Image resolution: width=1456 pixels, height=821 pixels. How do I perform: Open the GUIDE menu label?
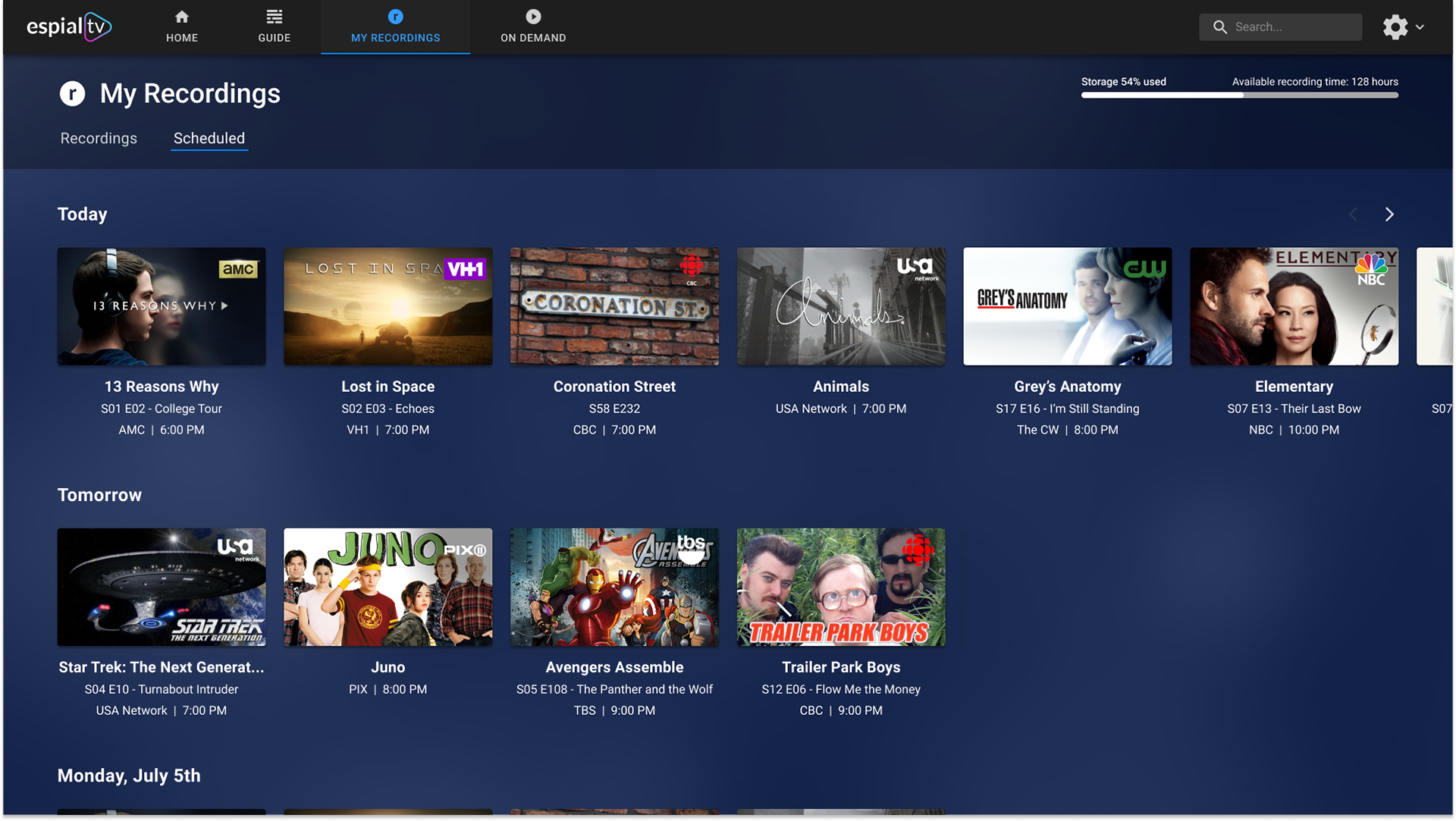click(x=275, y=38)
